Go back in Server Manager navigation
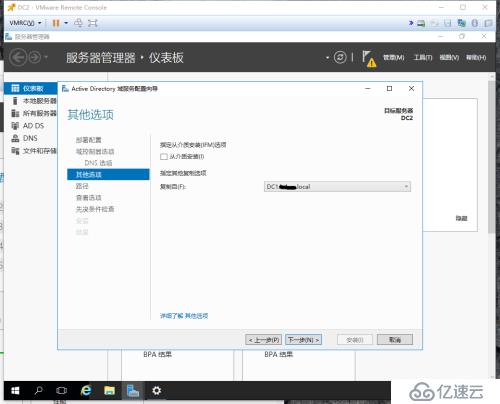 (18, 57)
